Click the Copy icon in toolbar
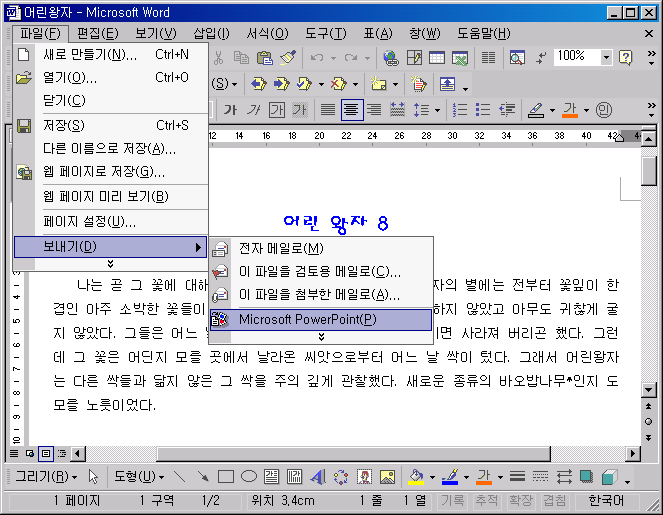The image size is (663, 515). click(x=241, y=58)
